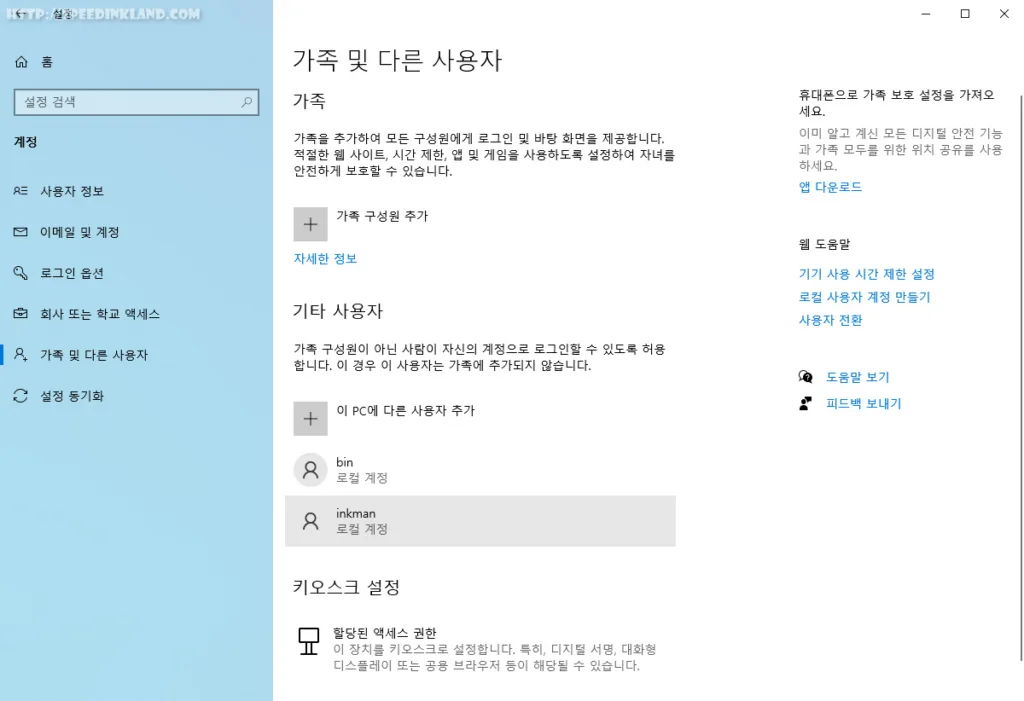
Task: Click the 설정 검색 search field
Action: [x=136, y=102]
